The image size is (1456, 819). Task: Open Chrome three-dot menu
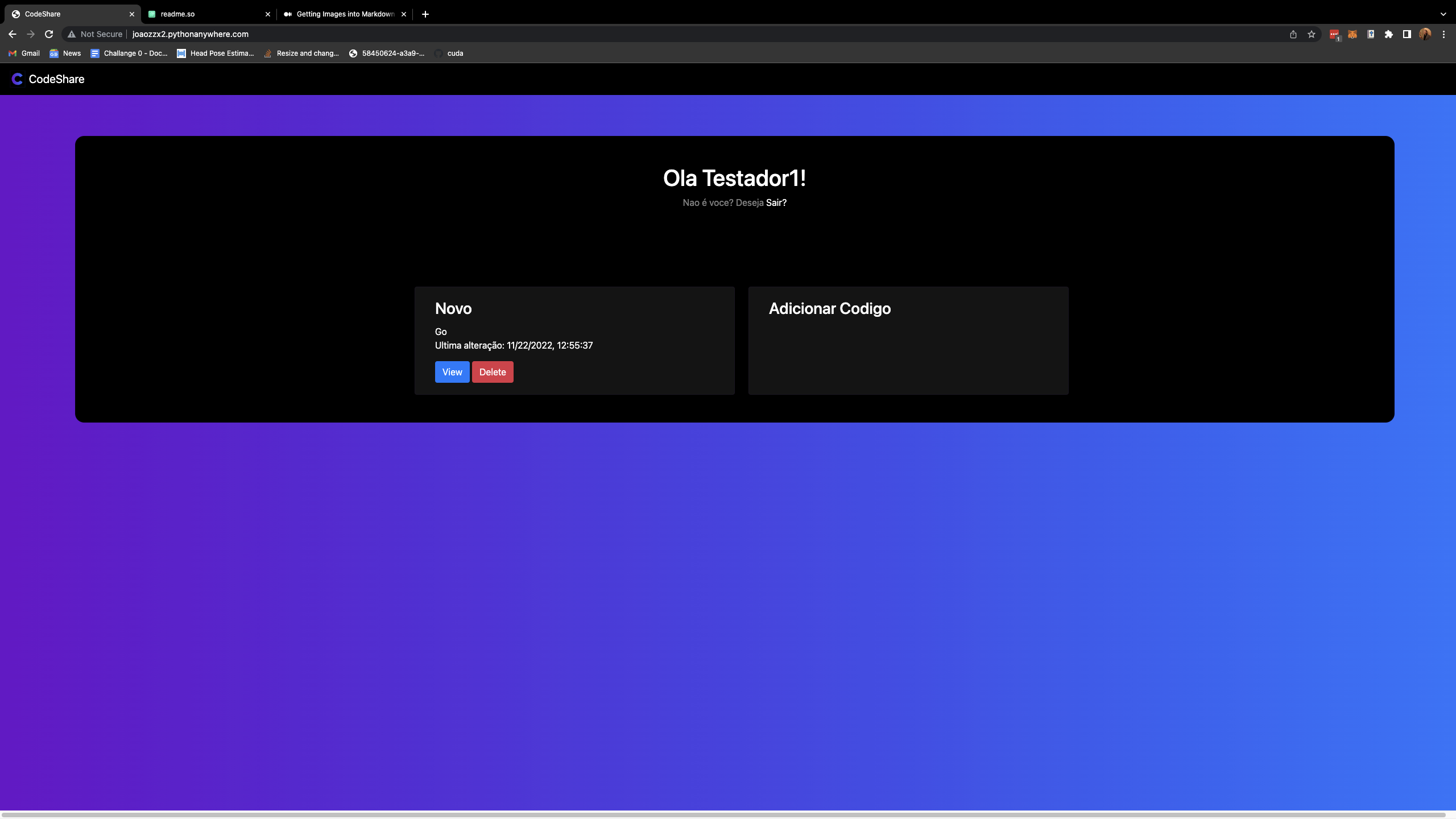pyautogui.click(x=1443, y=34)
